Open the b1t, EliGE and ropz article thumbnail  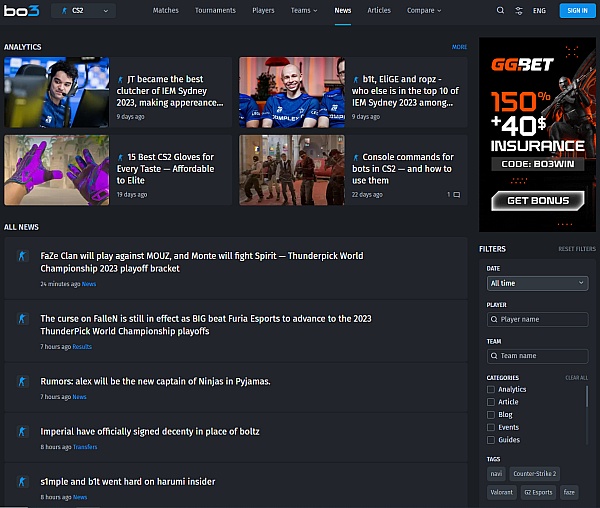point(292,92)
